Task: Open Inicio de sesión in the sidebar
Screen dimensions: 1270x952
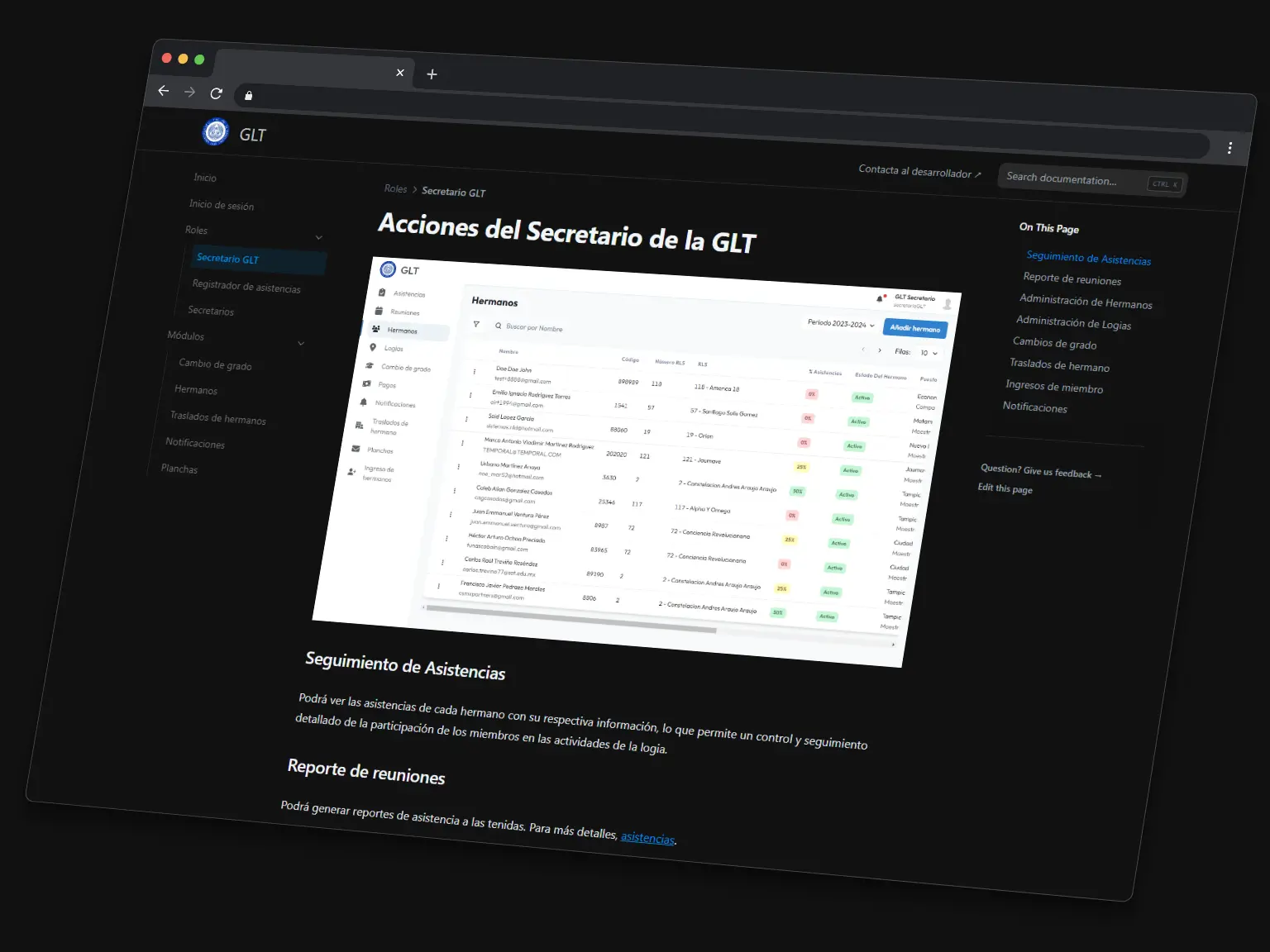Action: click(222, 205)
